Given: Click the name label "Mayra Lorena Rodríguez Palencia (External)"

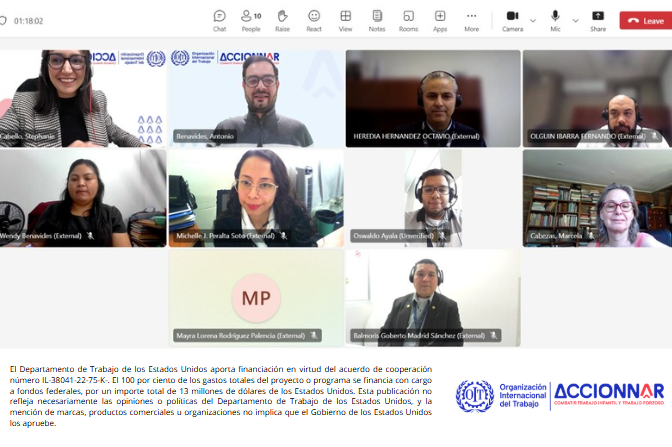Looking at the screenshot, I should 240,336.
